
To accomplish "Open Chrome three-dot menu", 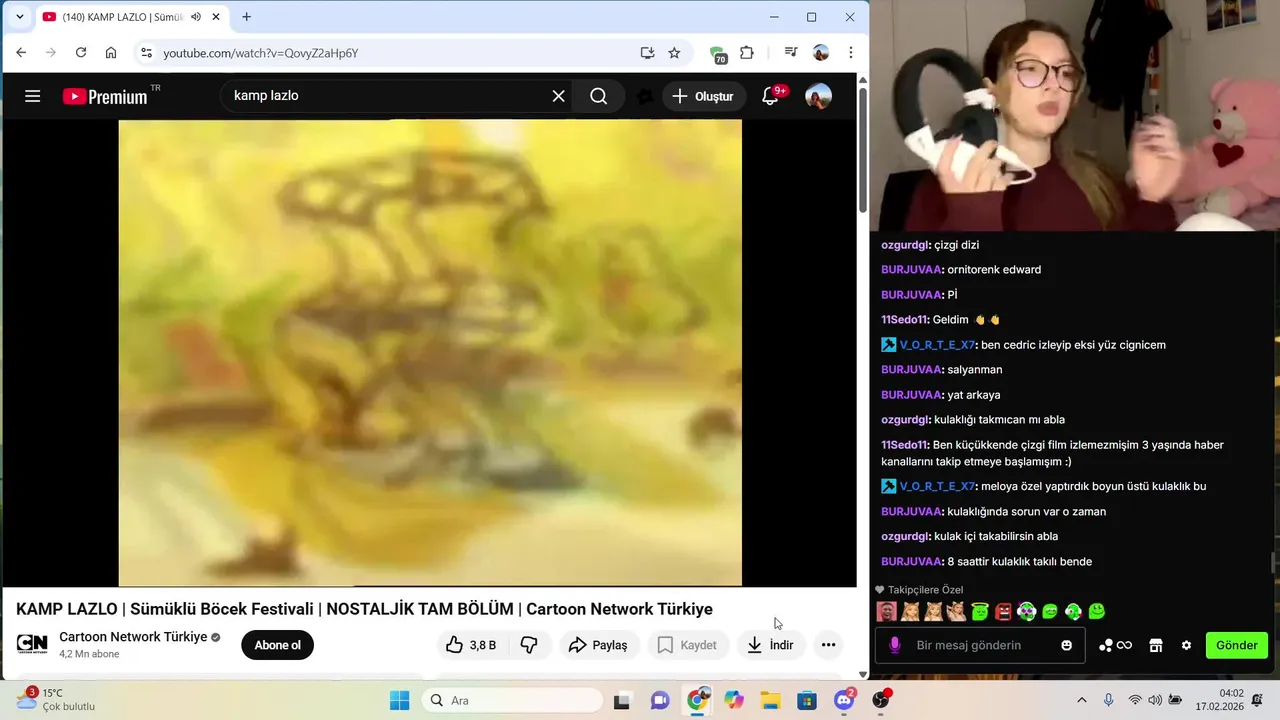I will click(851, 53).
